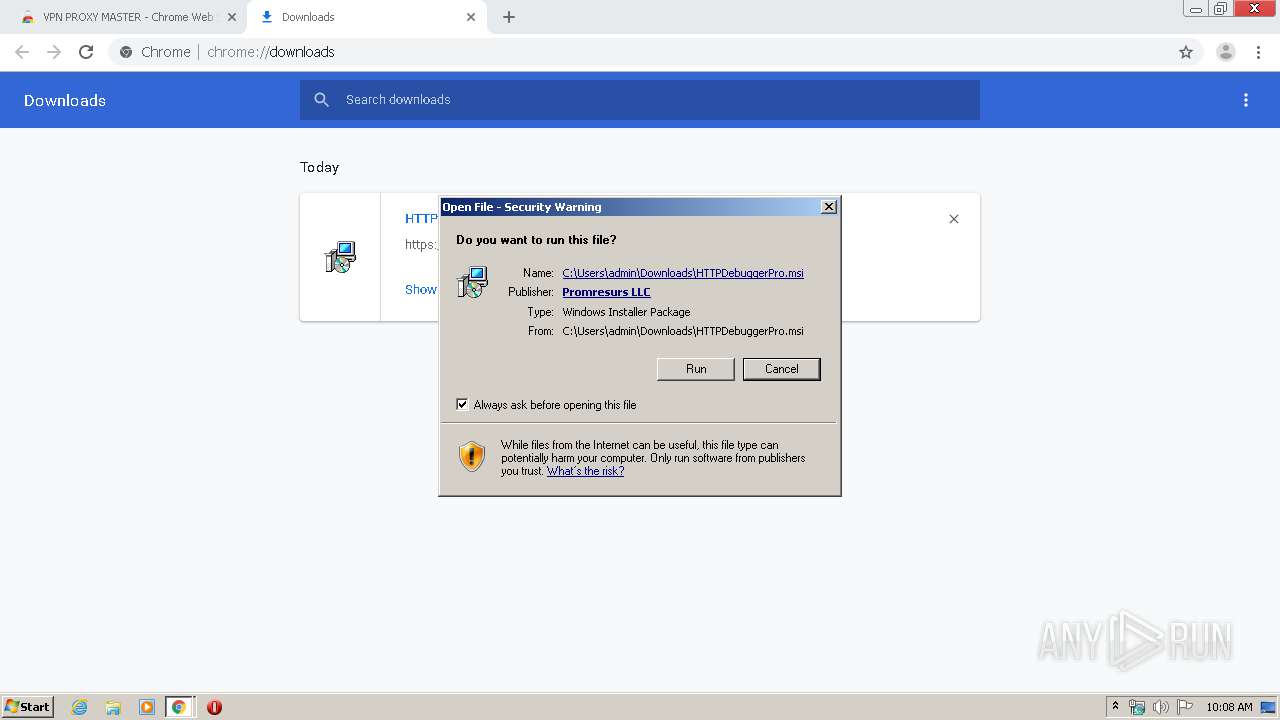This screenshot has width=1280, height=720.
Task: Click the Chrome site info icon
Action: (126, 52)
